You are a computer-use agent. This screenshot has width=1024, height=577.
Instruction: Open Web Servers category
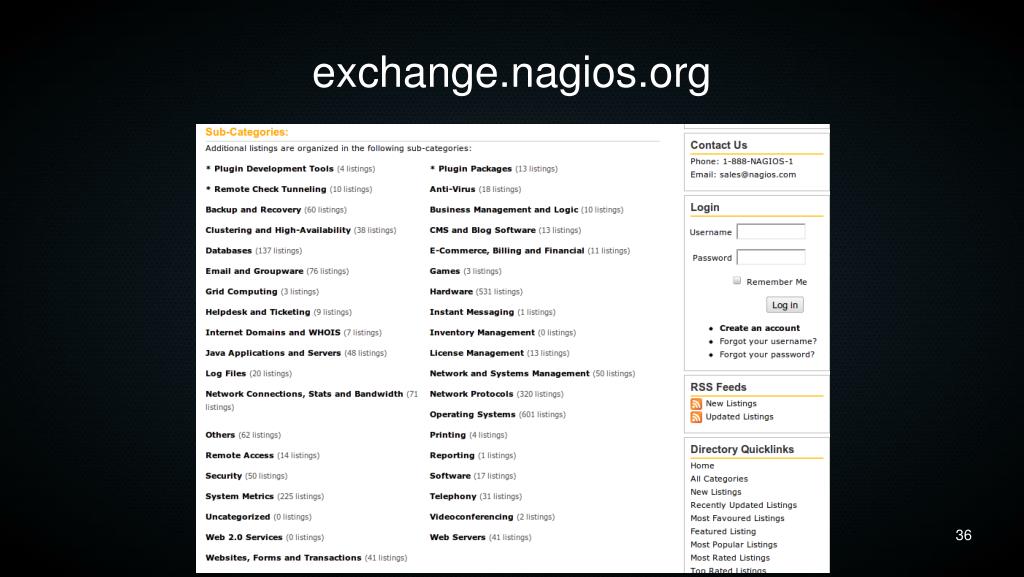pos(457,537)
